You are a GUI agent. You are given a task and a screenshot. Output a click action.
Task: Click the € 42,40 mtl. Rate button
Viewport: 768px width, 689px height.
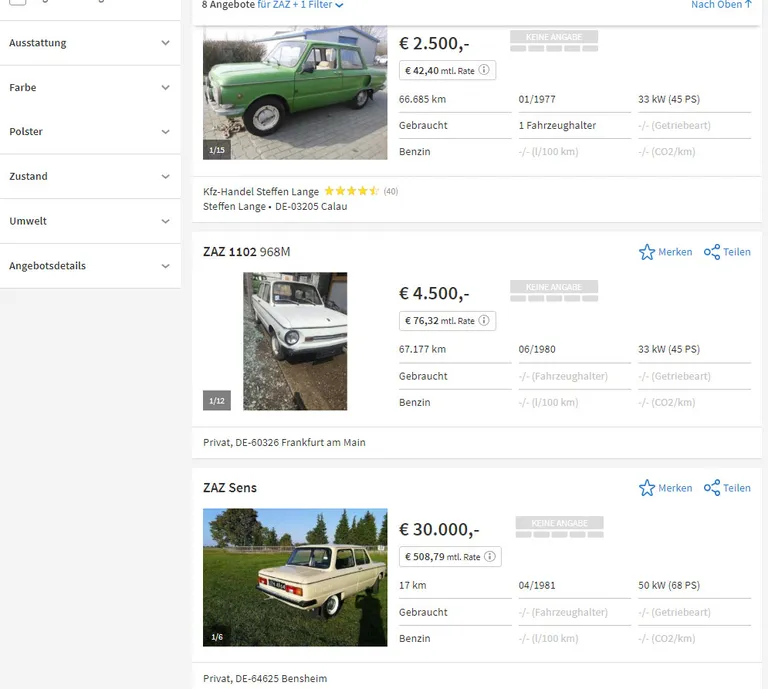click(x=447, y=70)
